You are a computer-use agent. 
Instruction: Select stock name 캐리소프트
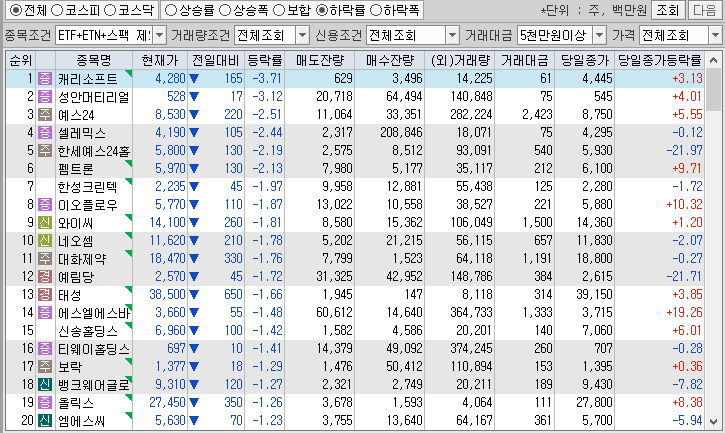pos(88,79)
